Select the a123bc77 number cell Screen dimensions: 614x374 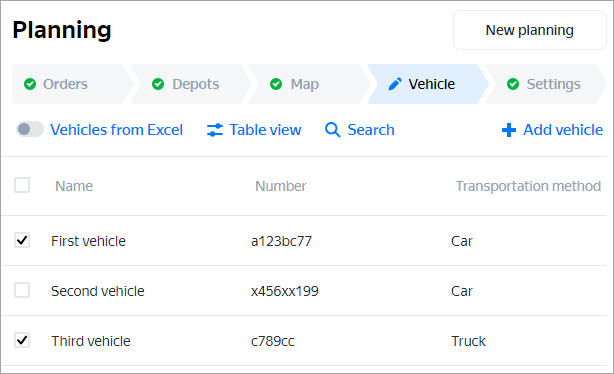tap(281, 241)
